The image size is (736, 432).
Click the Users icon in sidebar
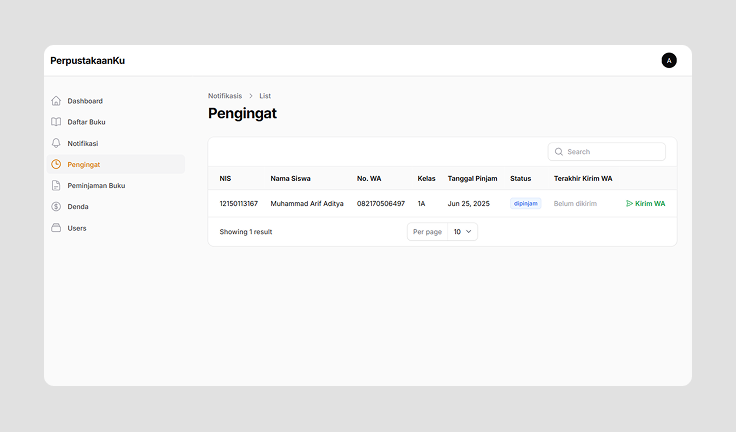point(56,228)
